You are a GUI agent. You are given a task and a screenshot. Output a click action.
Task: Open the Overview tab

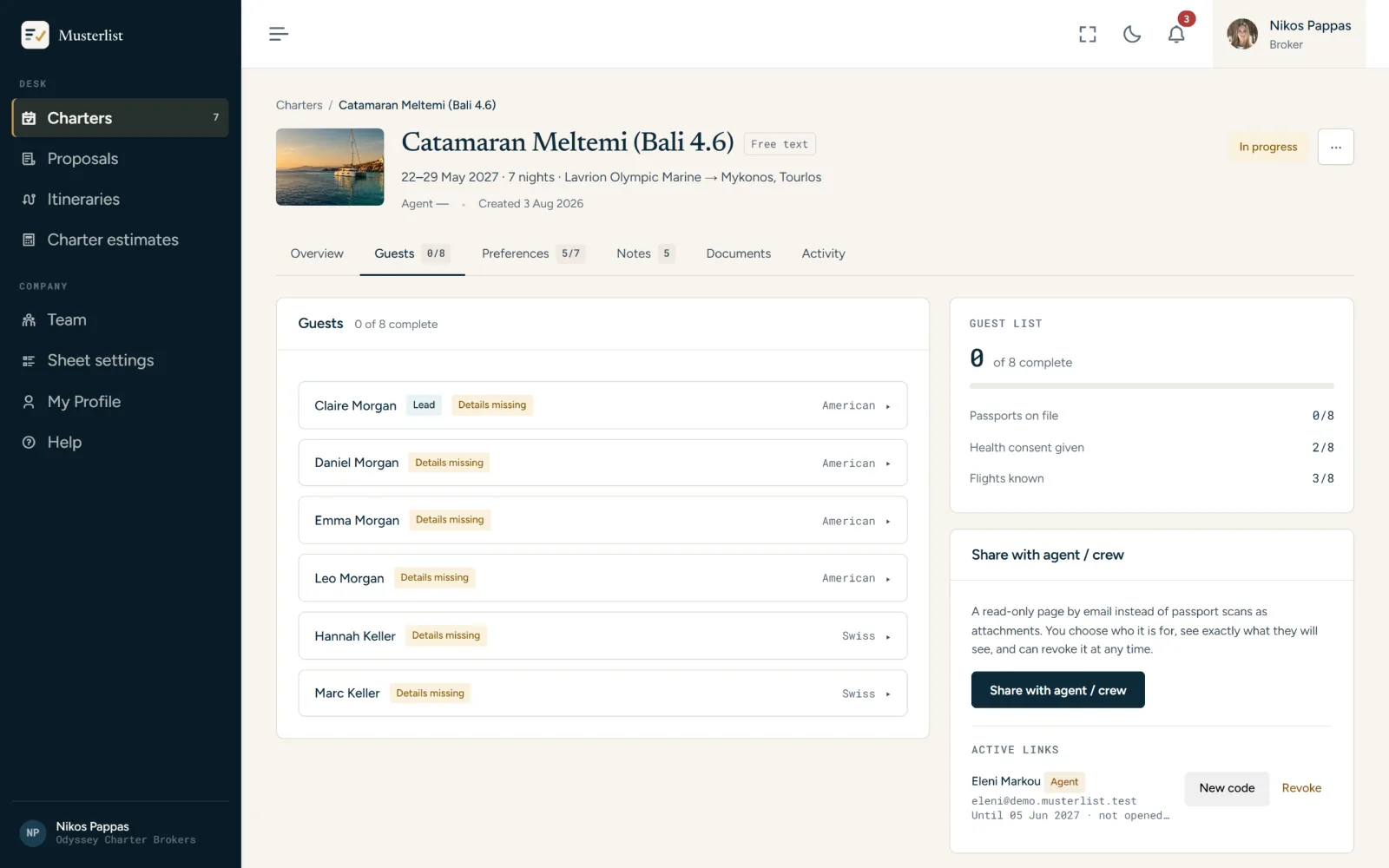317,253
